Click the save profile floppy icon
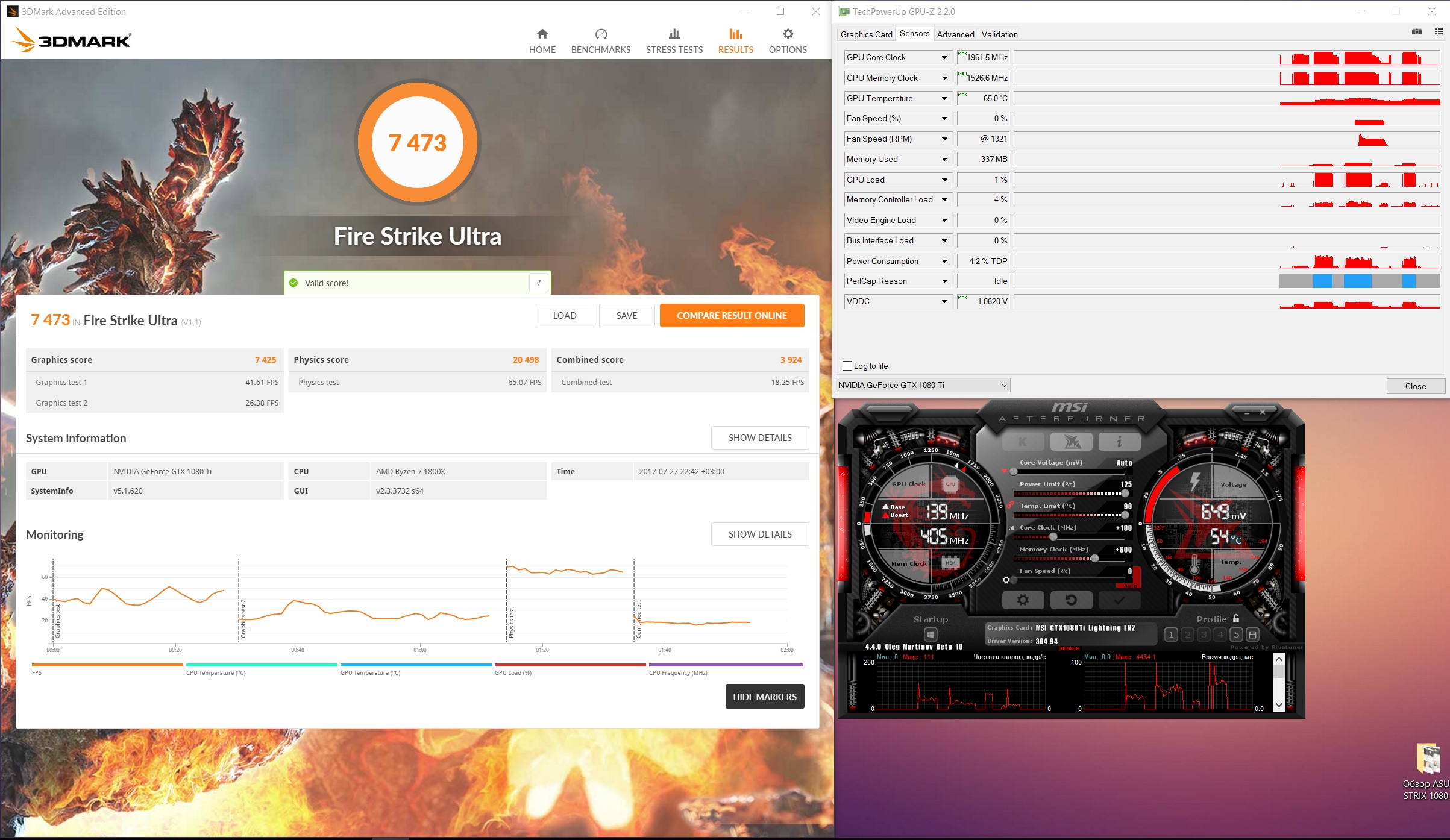The image size is (1450, 840). [x=1252, y=635]
